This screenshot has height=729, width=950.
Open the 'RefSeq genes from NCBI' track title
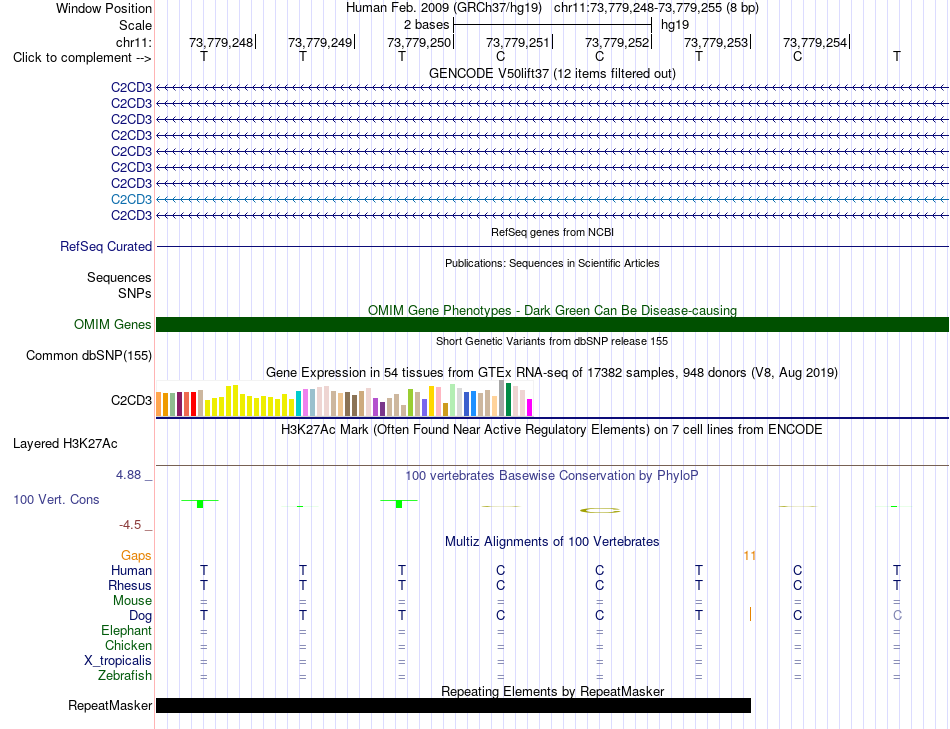(552, 232)
